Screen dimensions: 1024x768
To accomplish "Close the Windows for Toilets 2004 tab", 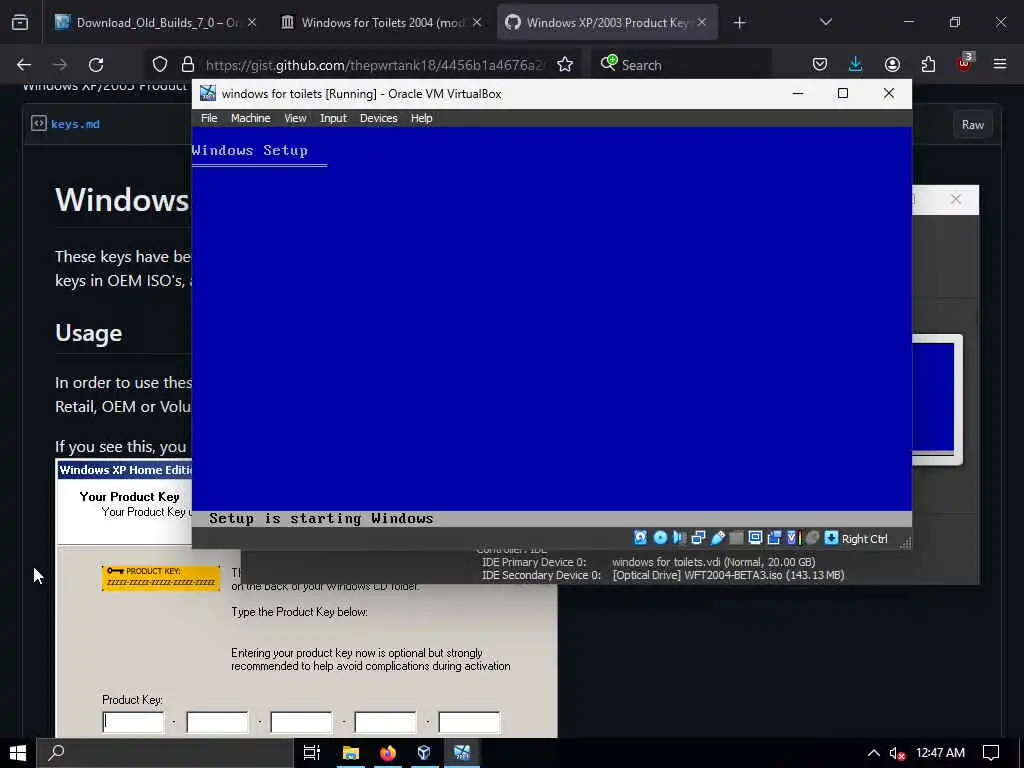I will (x=477, y=22).
